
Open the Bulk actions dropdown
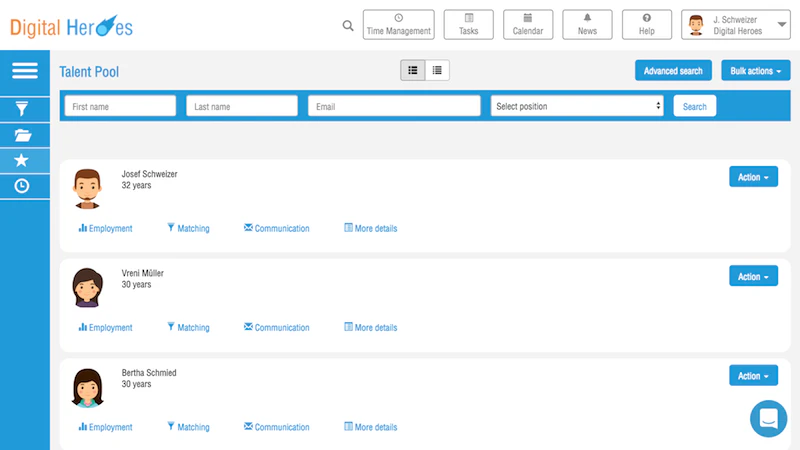[756, 70]
